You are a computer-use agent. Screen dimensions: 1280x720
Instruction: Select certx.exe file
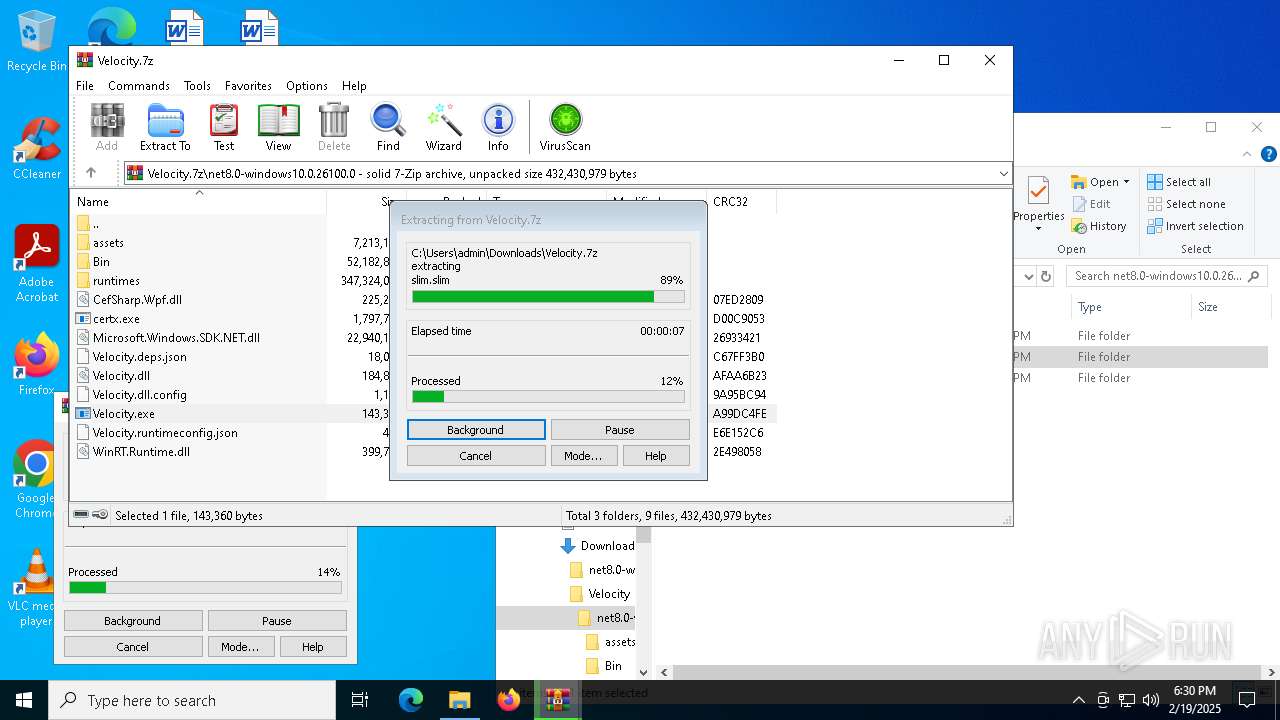116,318
